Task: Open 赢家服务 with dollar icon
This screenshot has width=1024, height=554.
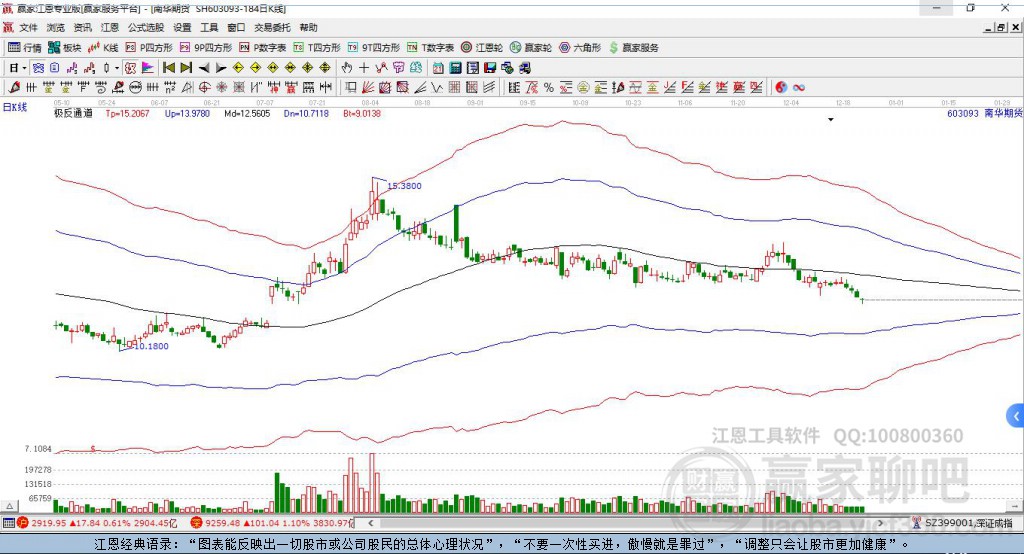Action: [633, 48]
